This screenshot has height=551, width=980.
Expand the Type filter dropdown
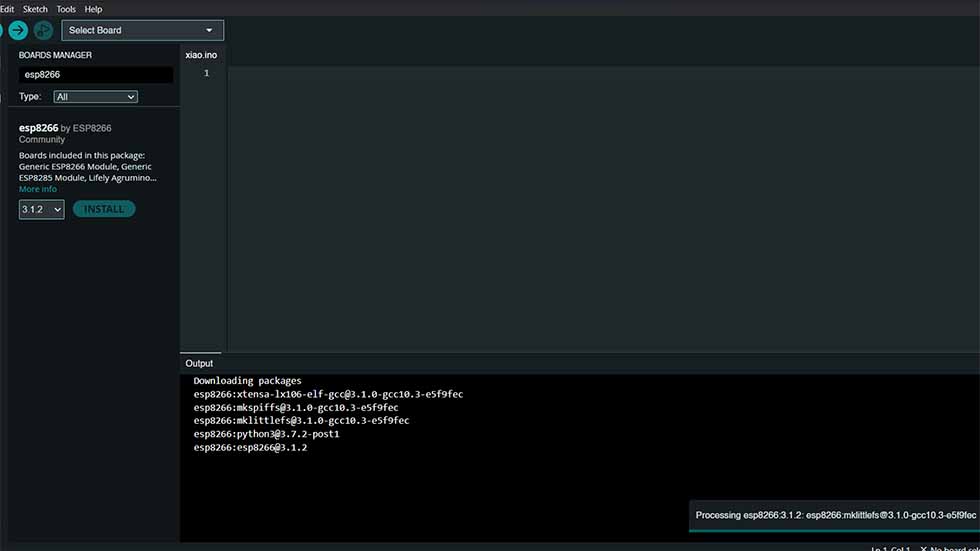pyautogui.click(x=96, y=97)
